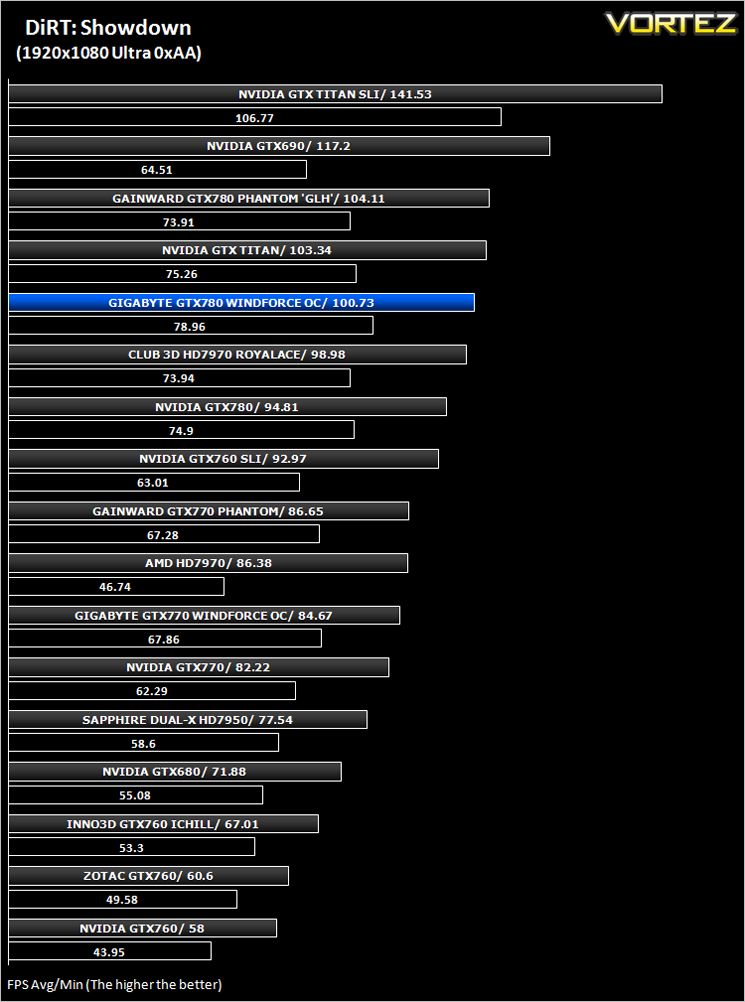Click the SAPPHIRE DUAL-X HD7950/ 77.54 label
745x1002 pixels.
(x=187, y=720)
